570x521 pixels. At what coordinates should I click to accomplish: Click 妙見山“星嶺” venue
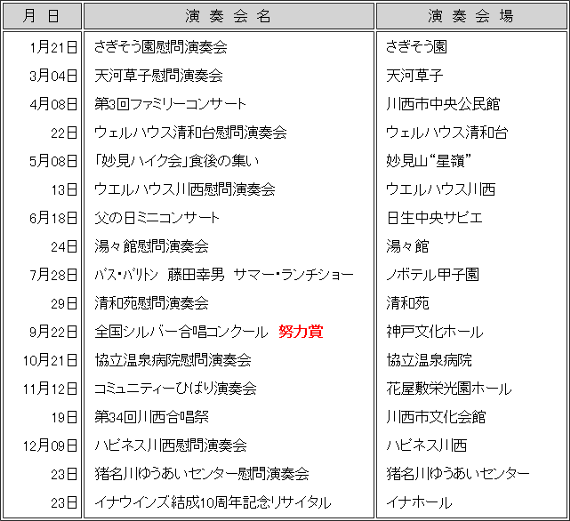[x=429, y=161]
